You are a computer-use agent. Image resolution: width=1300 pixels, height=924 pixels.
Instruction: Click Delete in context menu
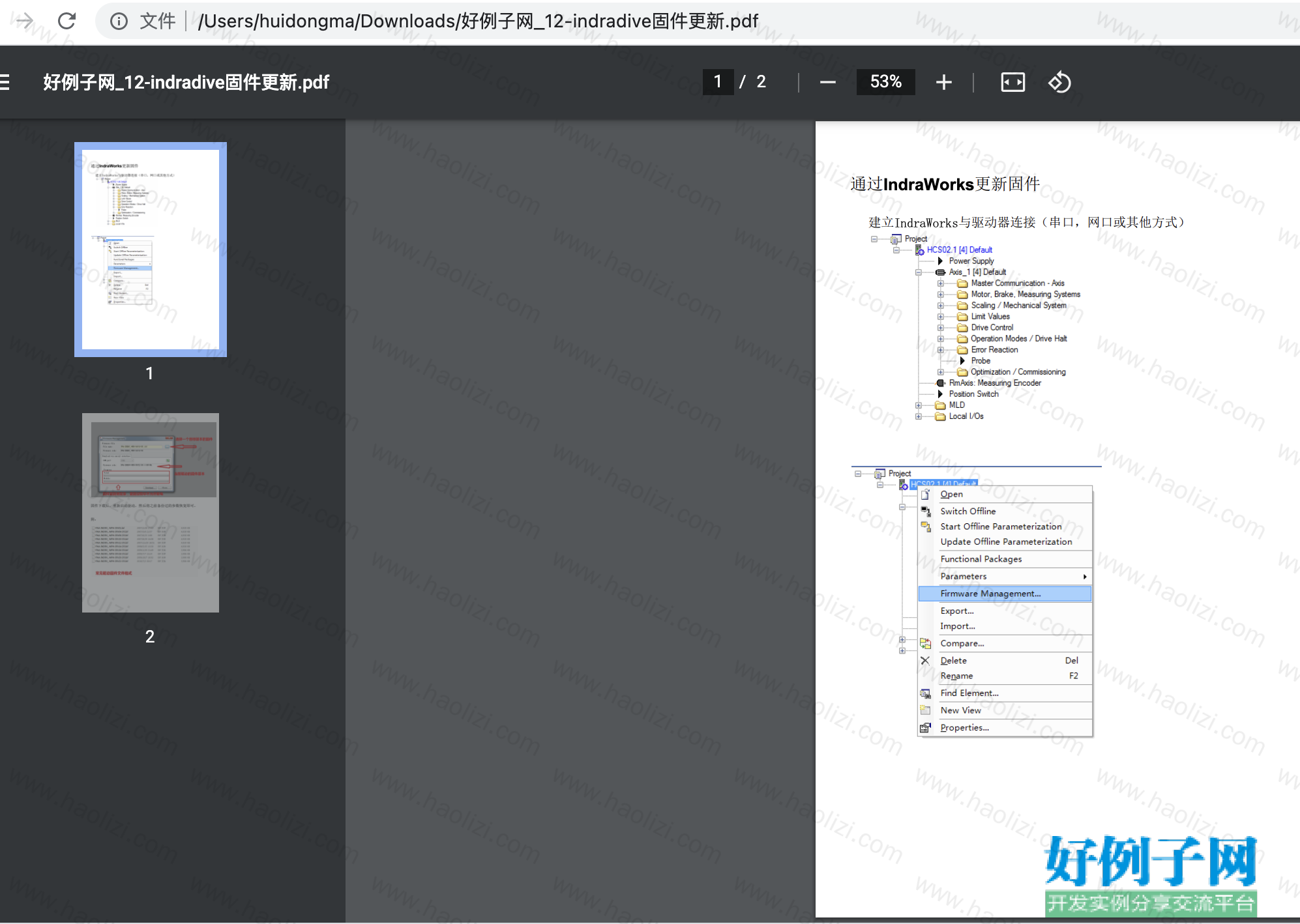1005,661
